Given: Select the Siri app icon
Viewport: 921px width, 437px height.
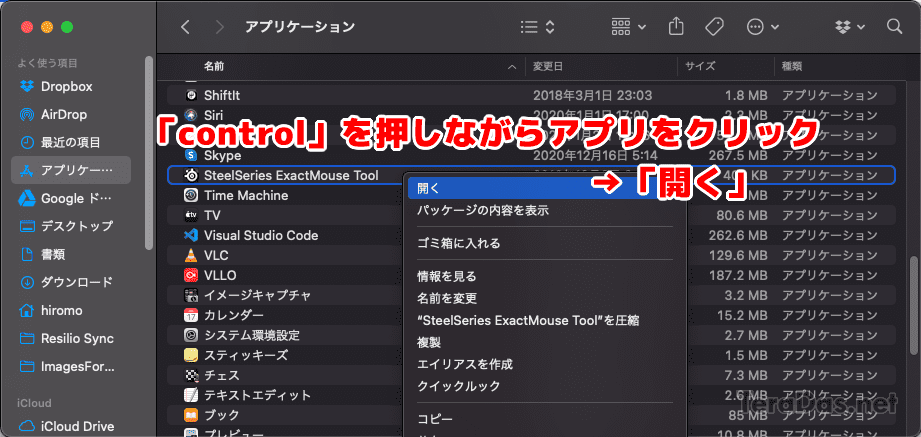Looking at the screenshot, I should [x=191, y=115].
